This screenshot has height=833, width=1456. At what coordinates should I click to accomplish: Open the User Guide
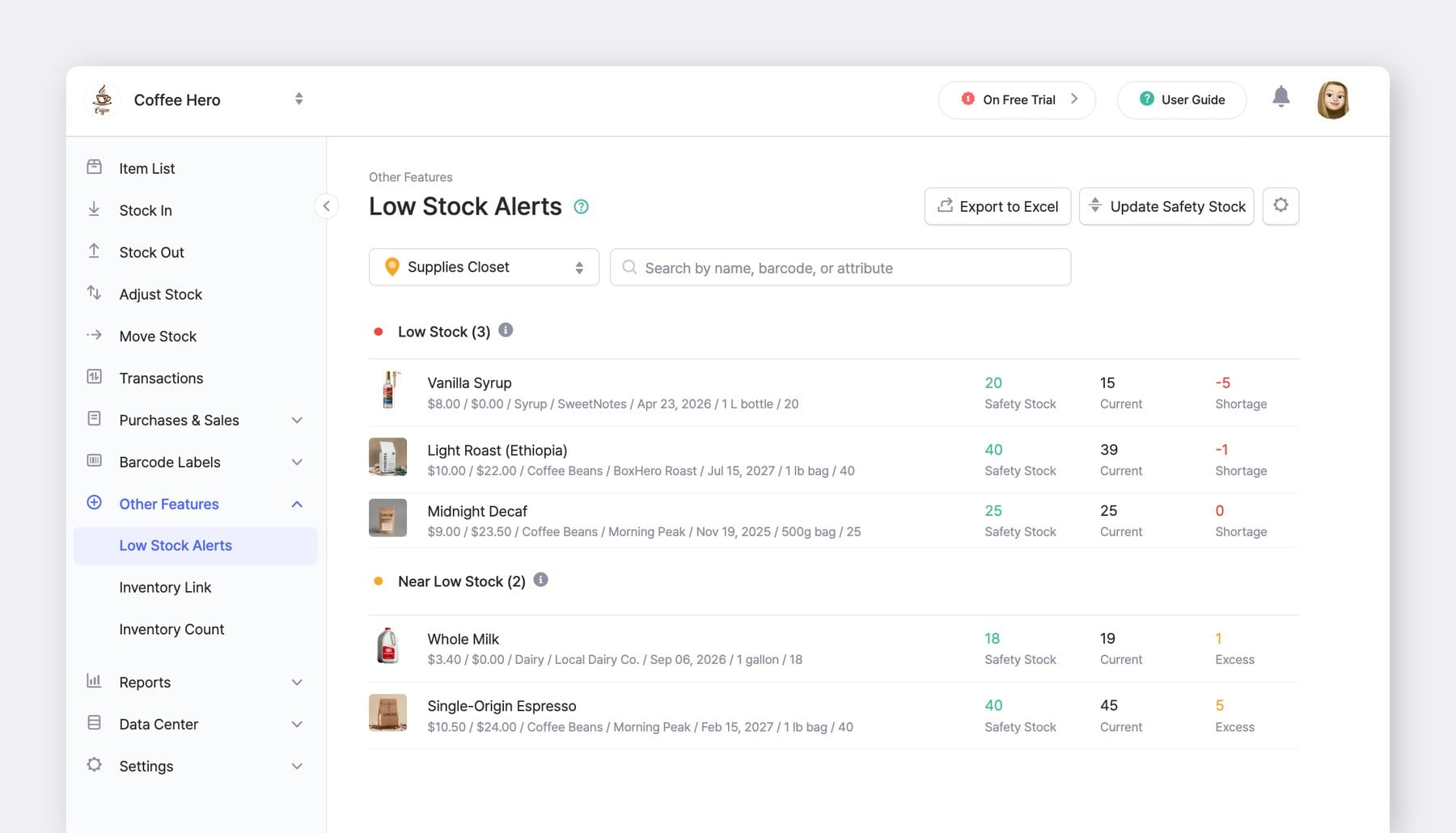[1182, 99]
